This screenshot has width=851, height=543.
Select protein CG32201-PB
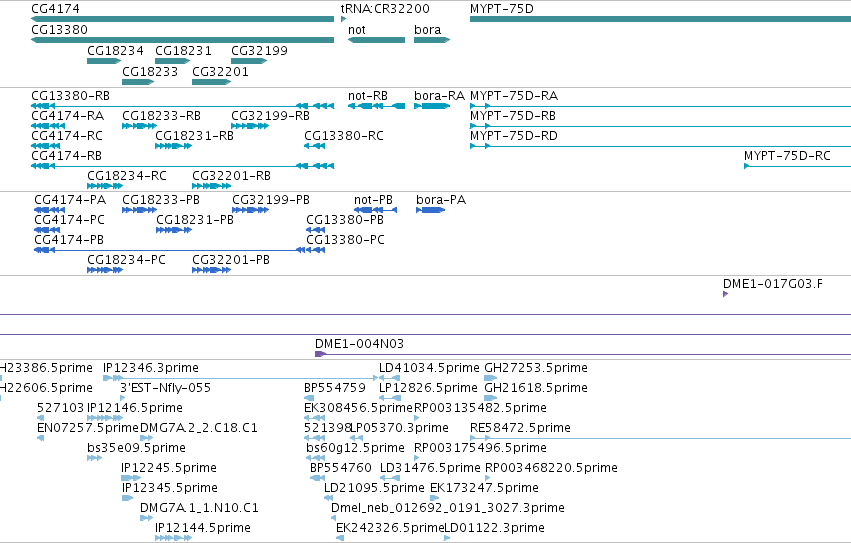point(212,270)
